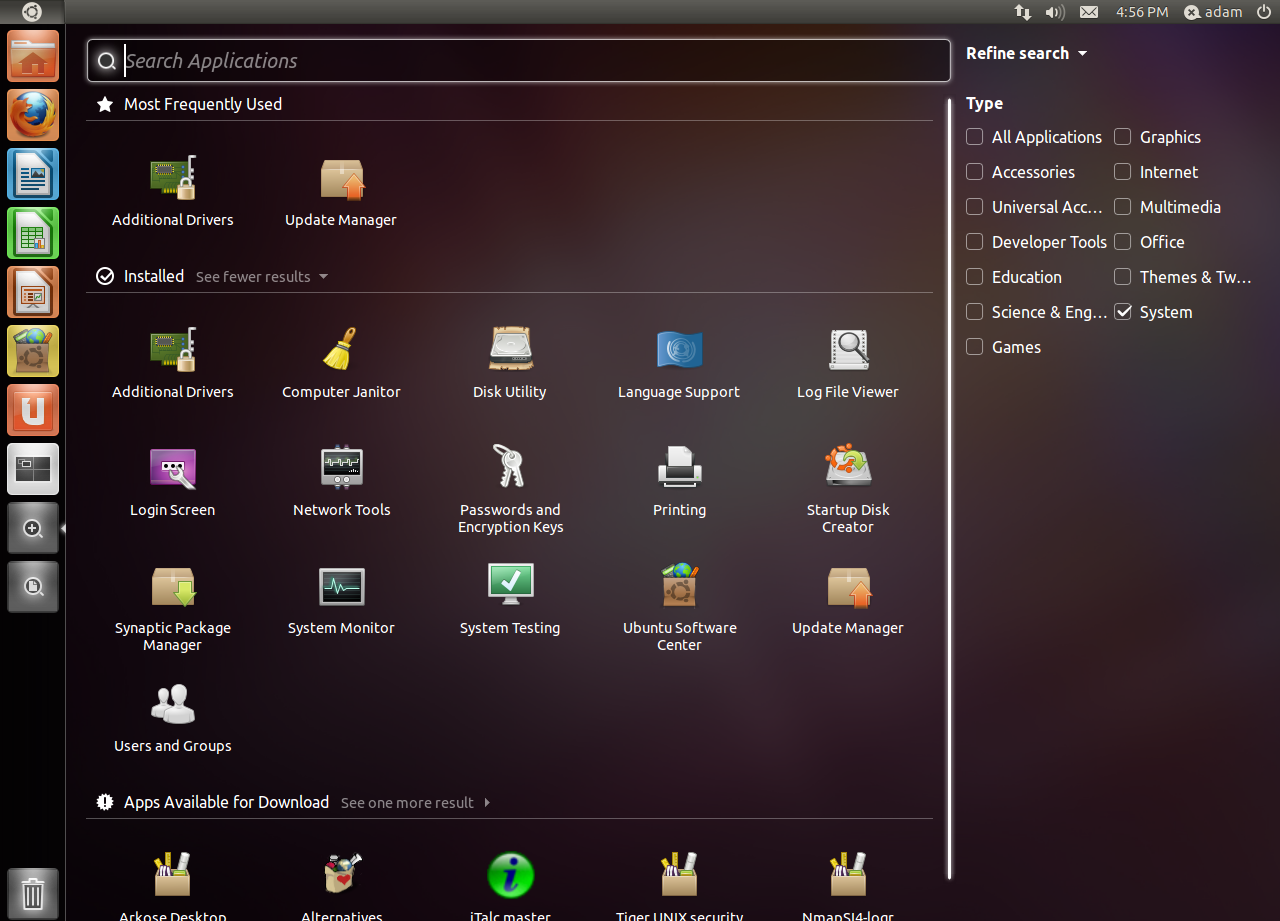Image resolution: width=1280 pixels, height=921 pixels.
Task: Open Passwords and Encryption Keys
Action: pyautogui.click(x=510, y=490)
